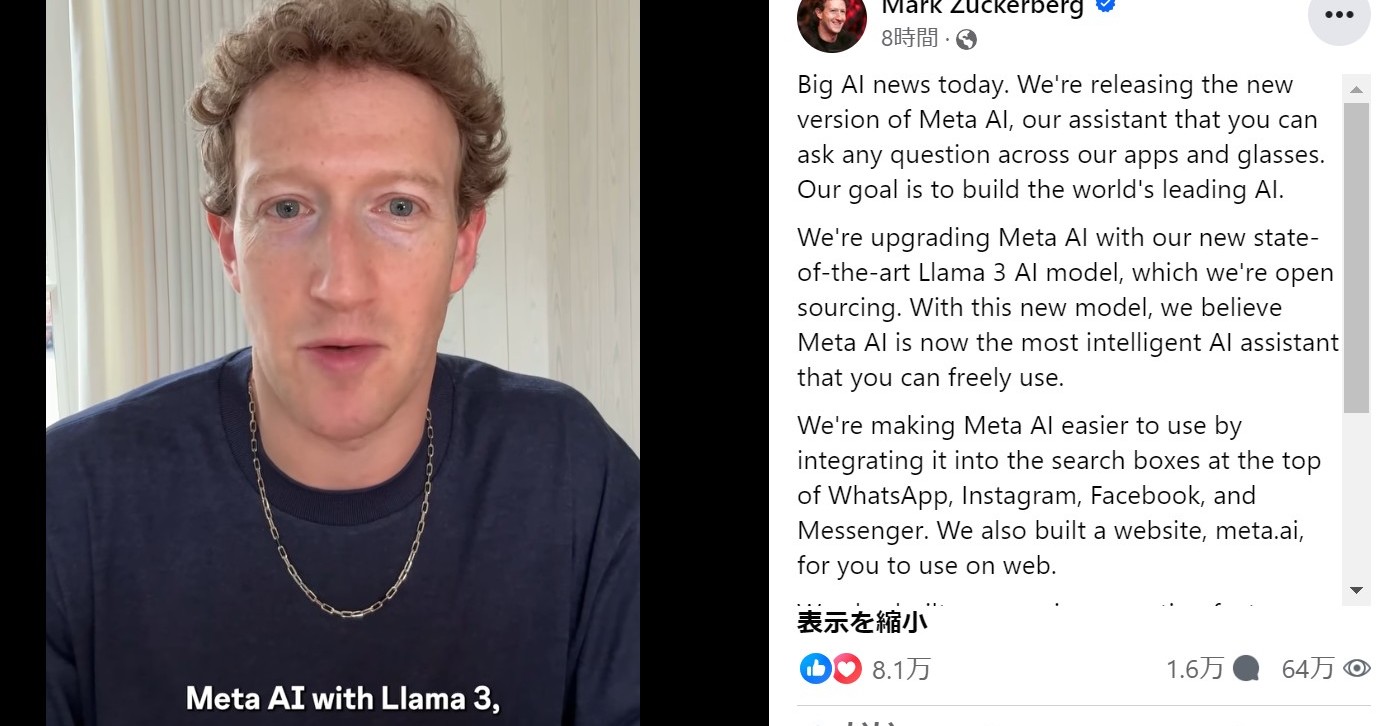Open Mark Zuckerberg profile name link
The width and height of the screenshot is (1387, 726).
pyautogui.click(x=982, y=7)
